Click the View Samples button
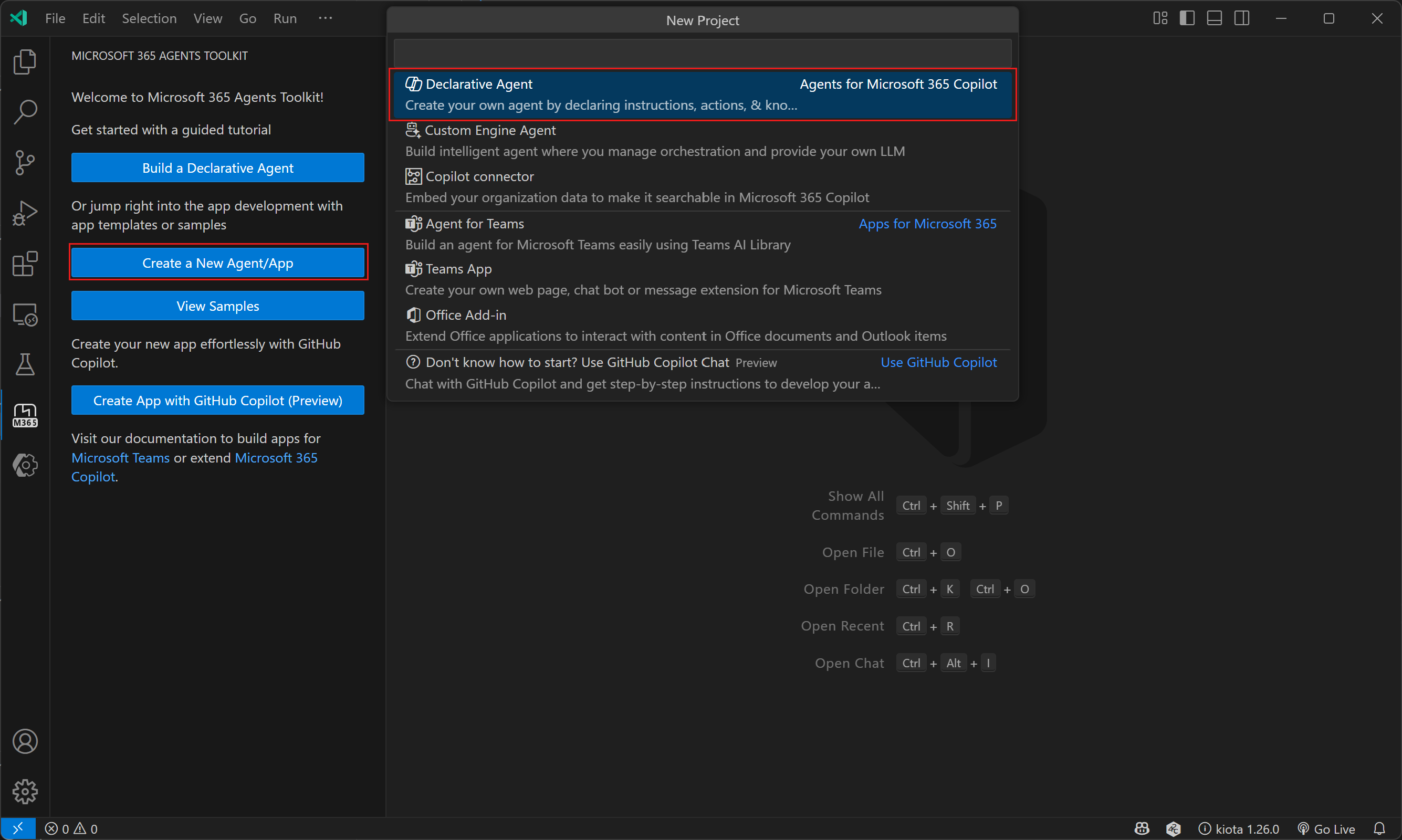The width and height of the screenshot is (1402, 840). (217, 306)
